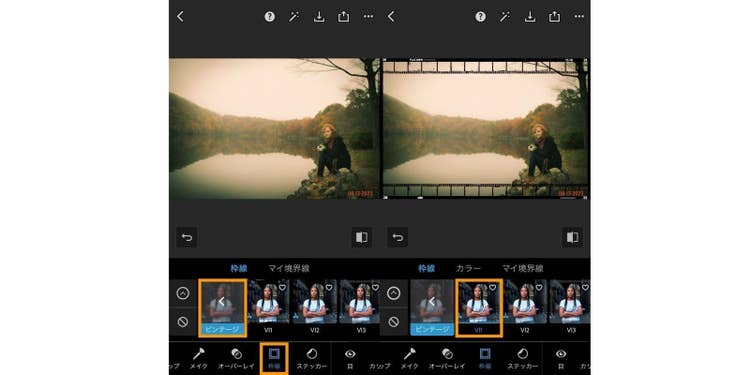Viewport: 750px width, 375px height.
Task: Tap the back arrow in the right screenshot
Action: pyautogui.click(x=391, y=17)
